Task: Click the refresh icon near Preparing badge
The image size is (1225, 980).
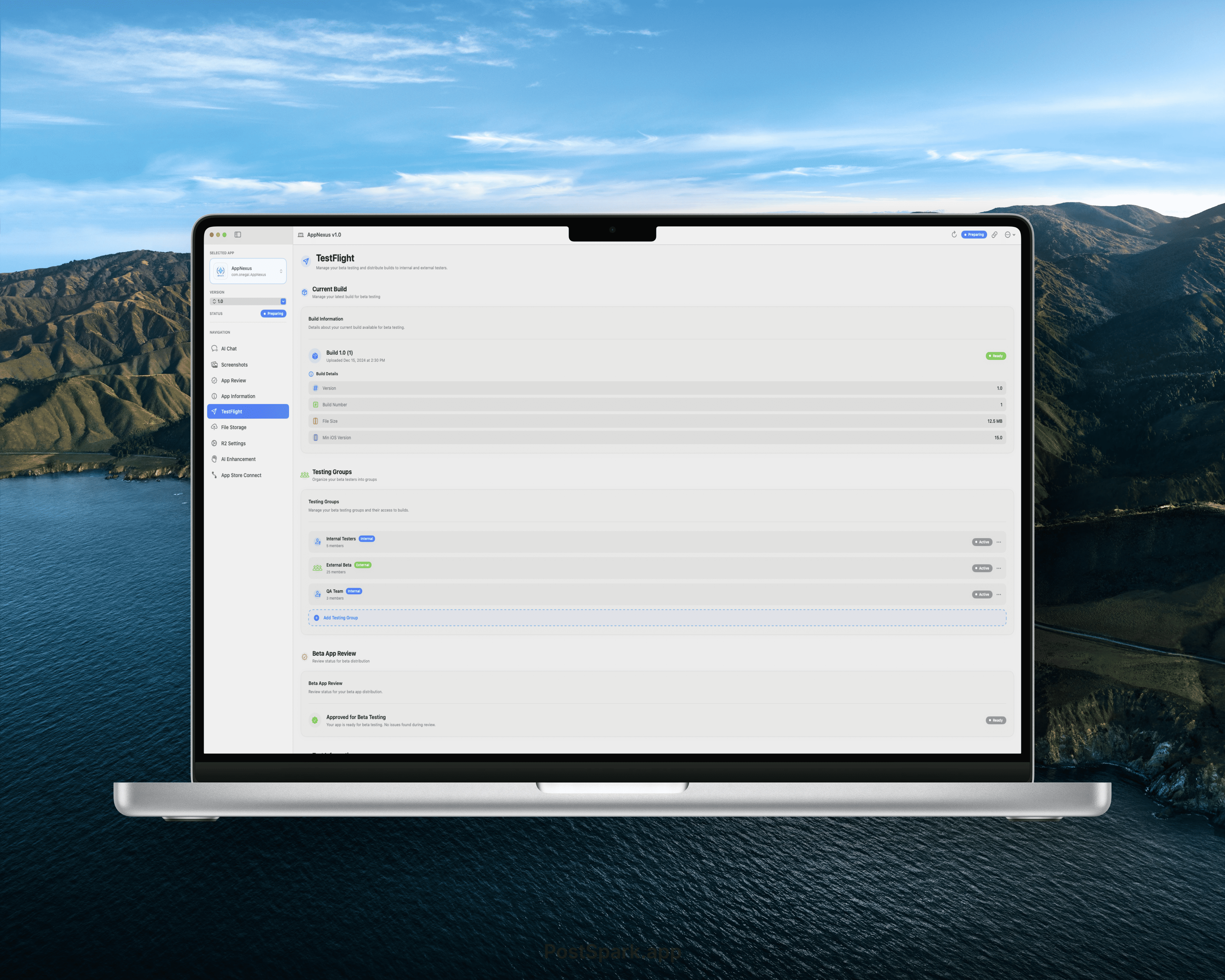Action: pyautogui.click(x=954, y=234)
